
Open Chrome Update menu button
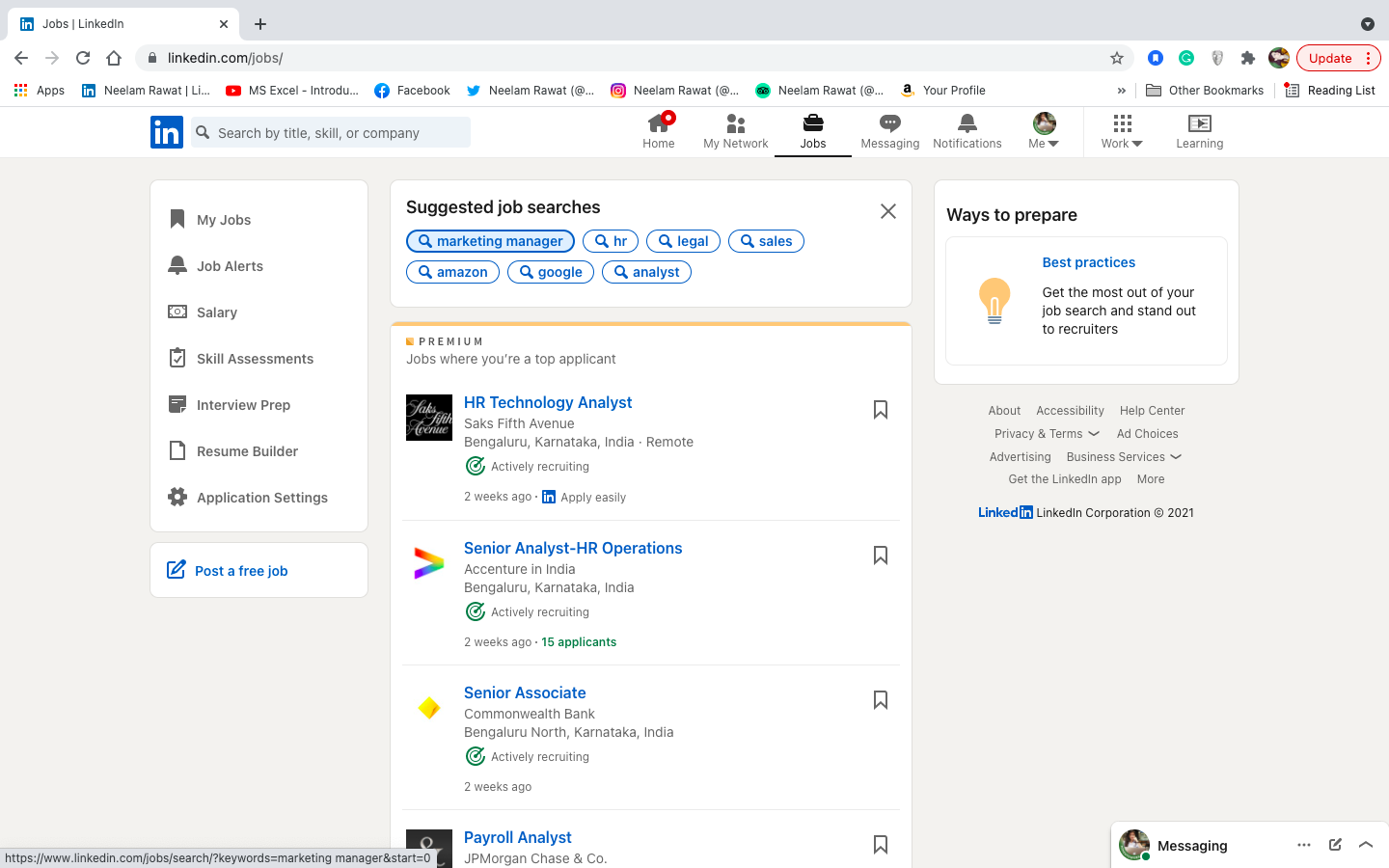1339,58
